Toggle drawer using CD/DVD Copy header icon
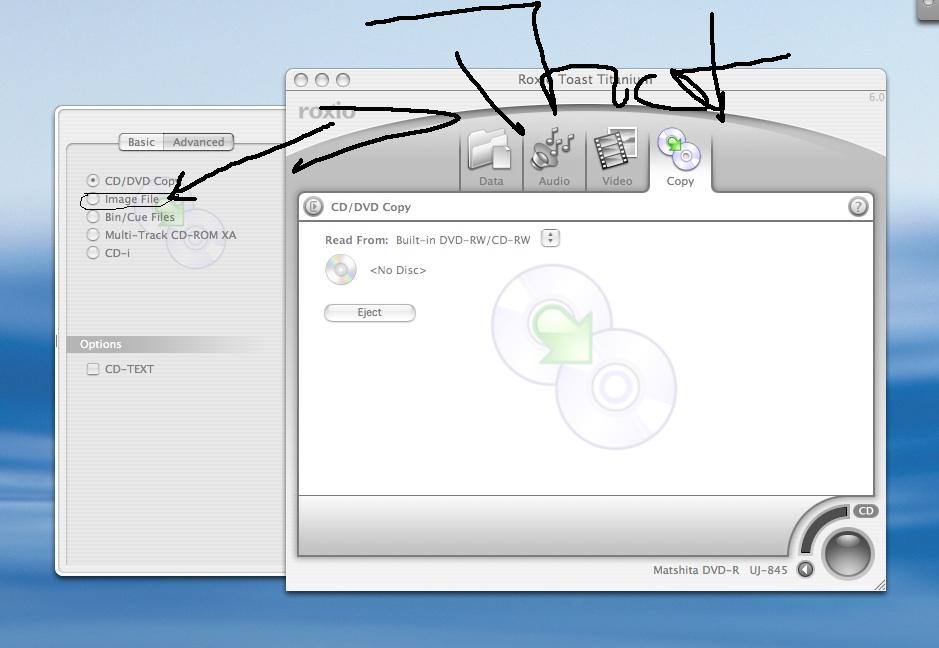 (313, 207)
